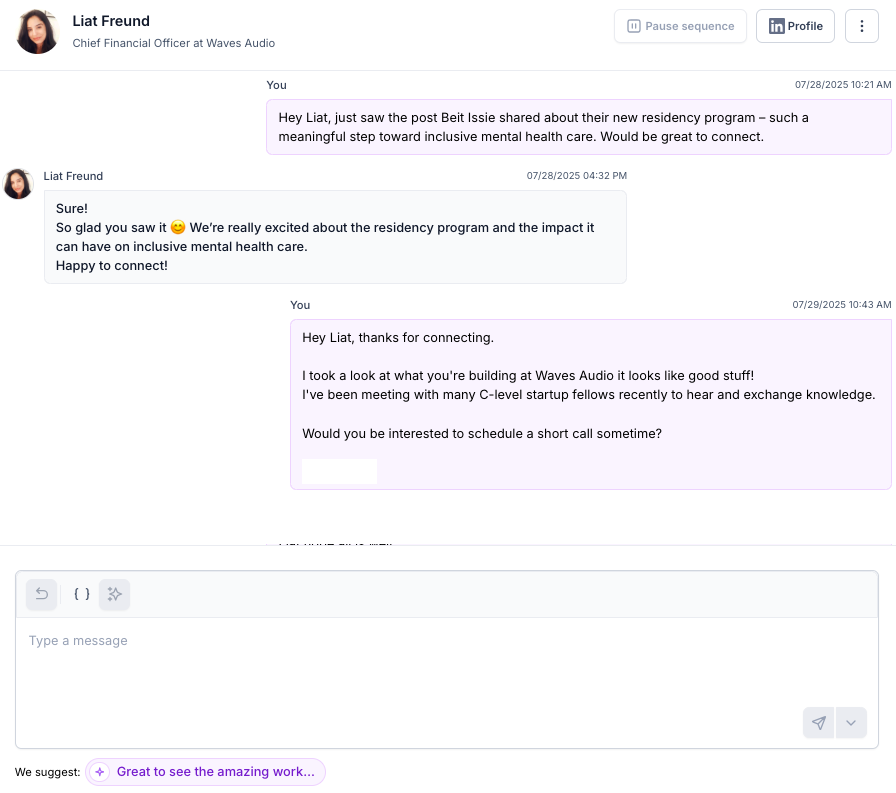Screen dimensions: 896x793
Task: Click the message about Beit Issie residency program
Action: pos(579,127)
